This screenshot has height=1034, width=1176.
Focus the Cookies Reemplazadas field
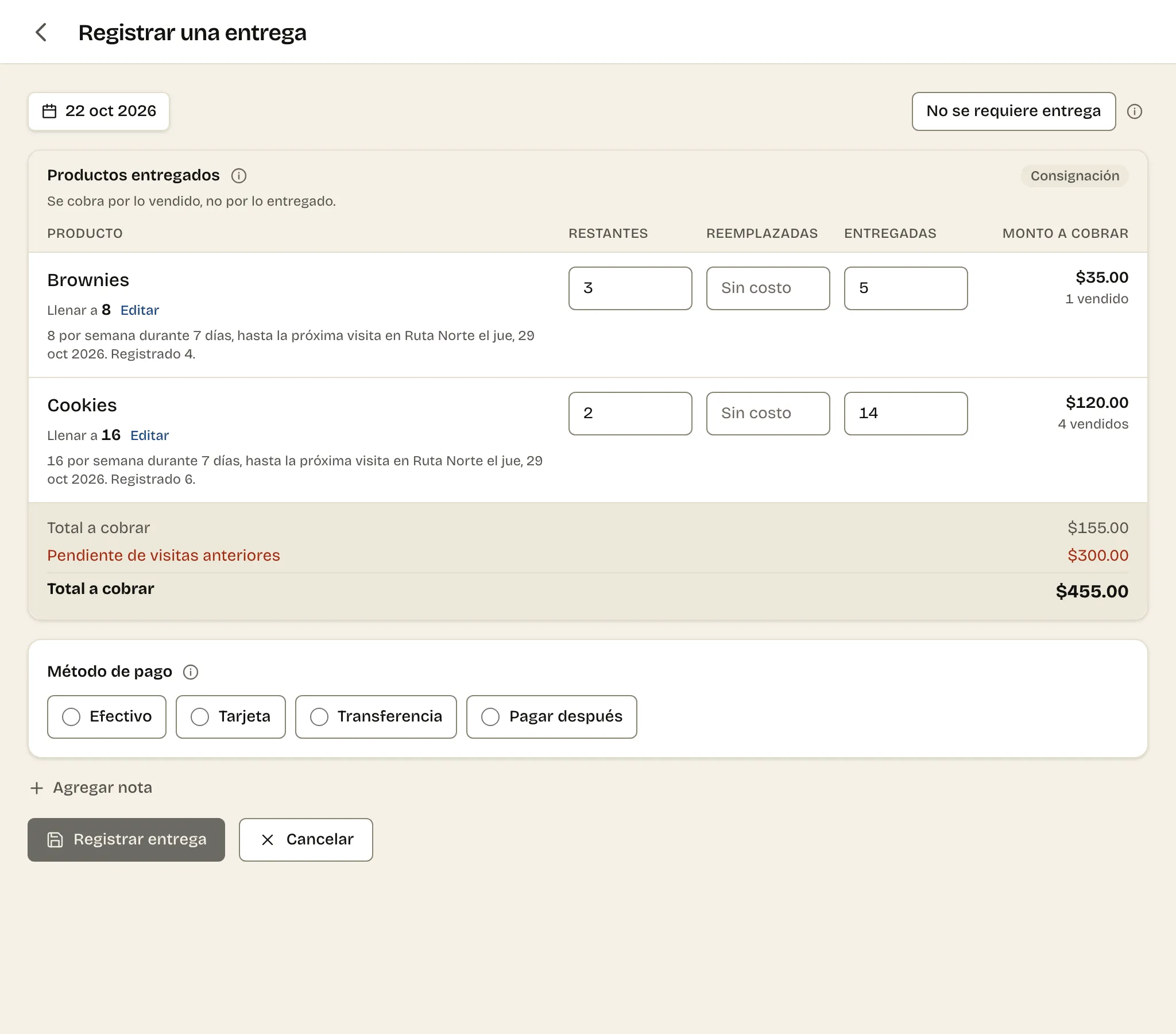coord(768,414)
